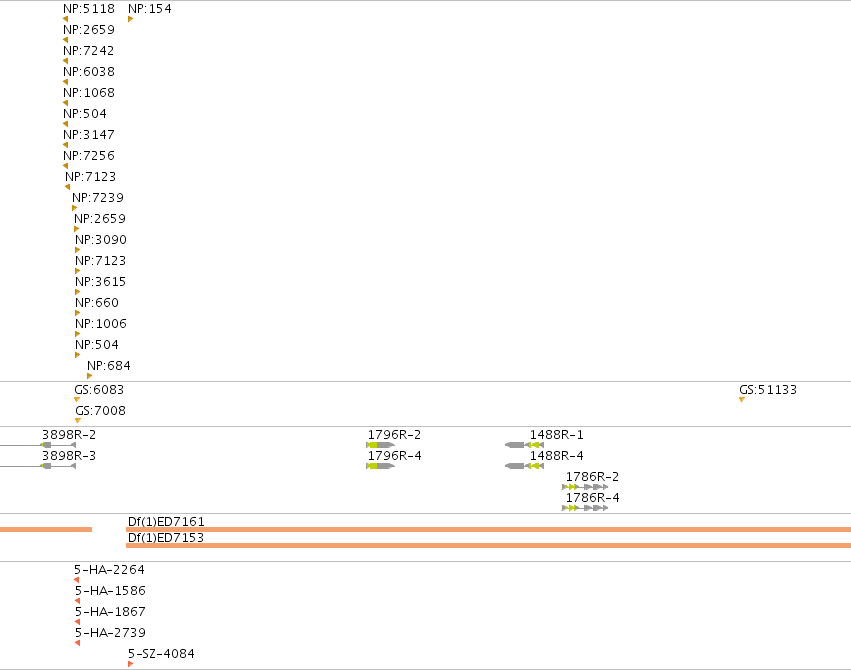Open the NP:660 feature label

(x=97, y=303)
